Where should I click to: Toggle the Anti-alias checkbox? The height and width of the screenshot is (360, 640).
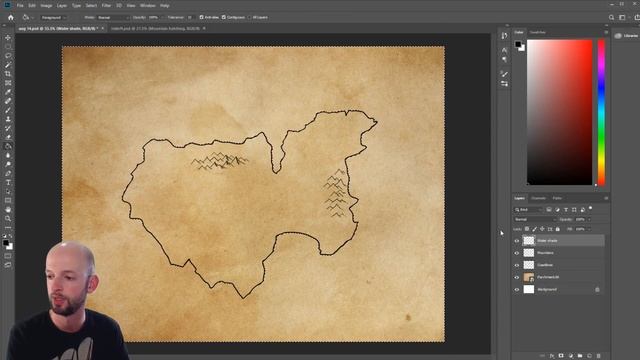pos(201,18)
